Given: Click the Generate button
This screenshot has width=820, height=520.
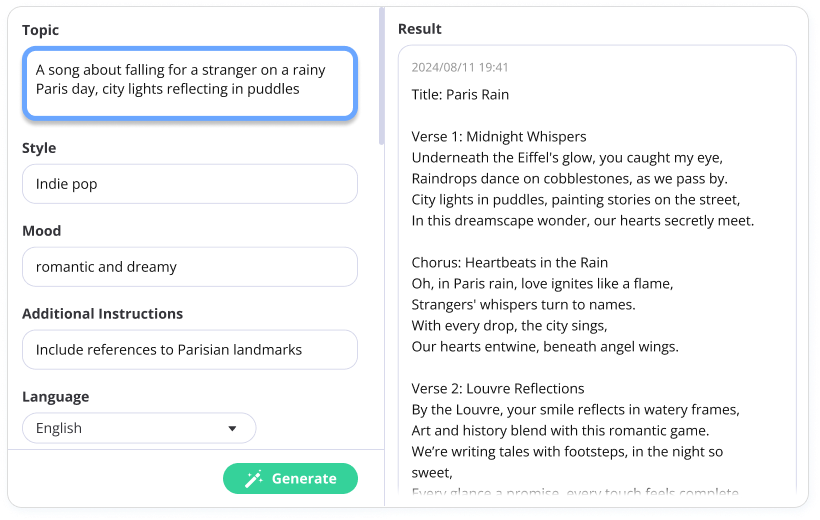Looking at the screenshot, I should (290, 479).
